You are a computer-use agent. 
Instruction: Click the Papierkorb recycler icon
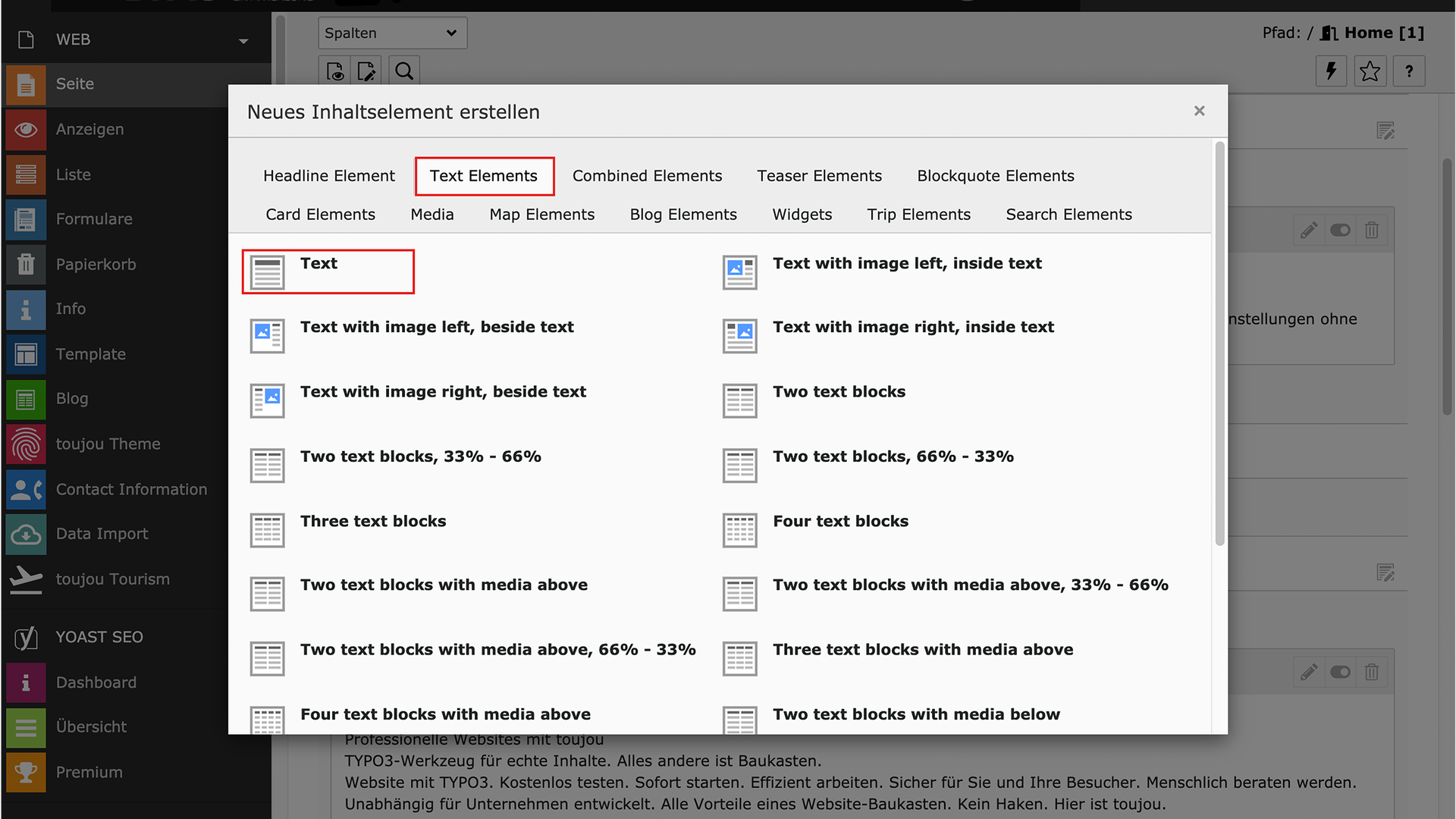[26, 264]
